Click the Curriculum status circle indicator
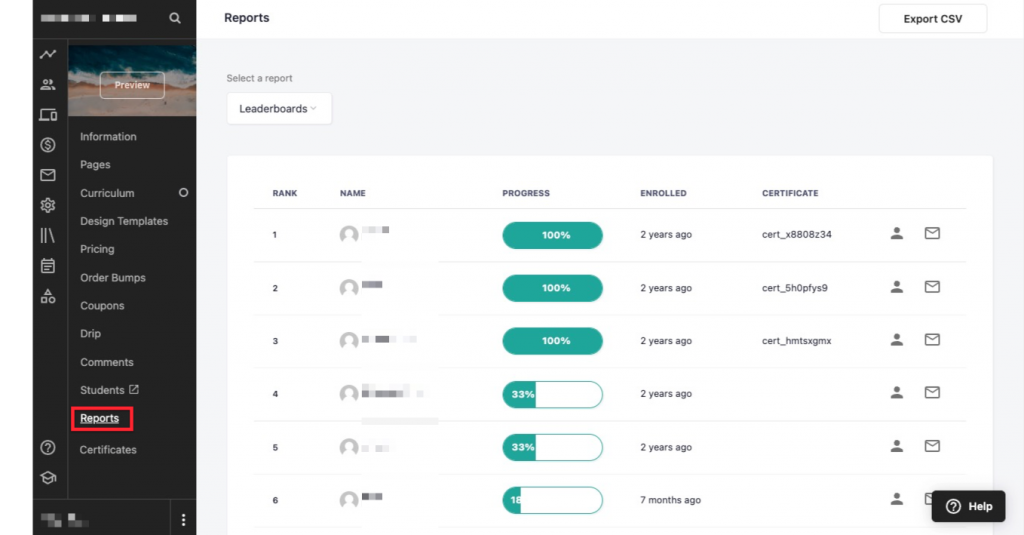Screen dimensions: 1024x535 183,192
